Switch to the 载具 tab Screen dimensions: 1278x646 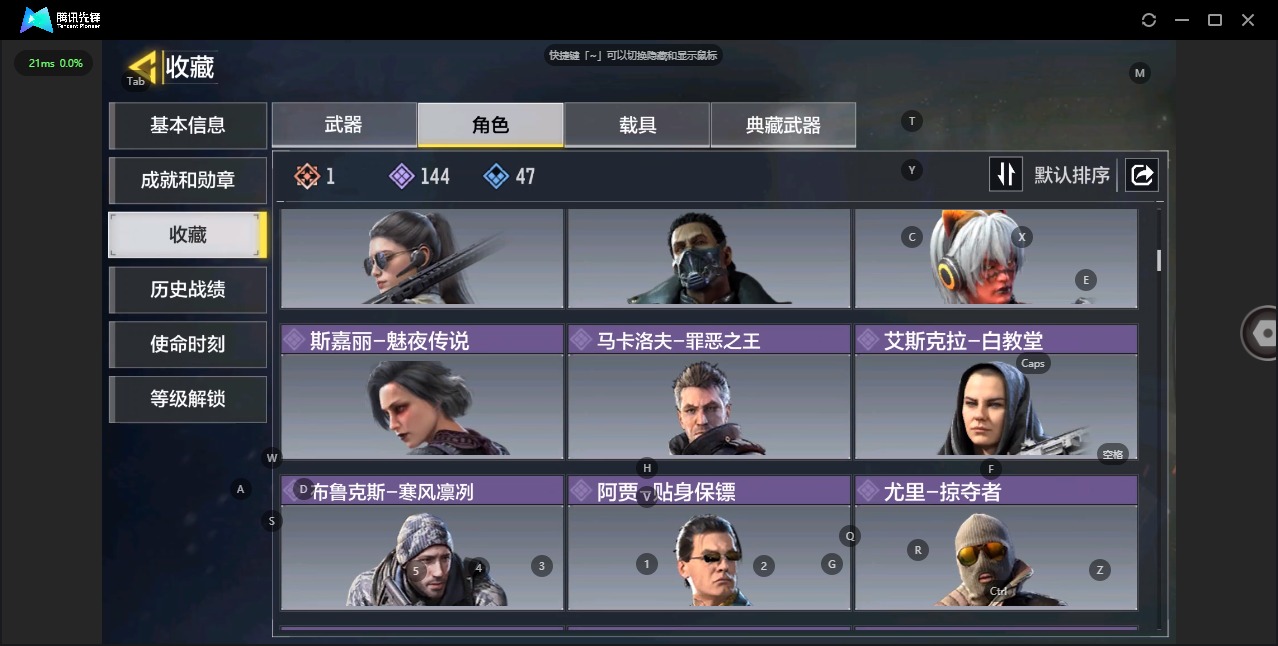click(637, 125)
